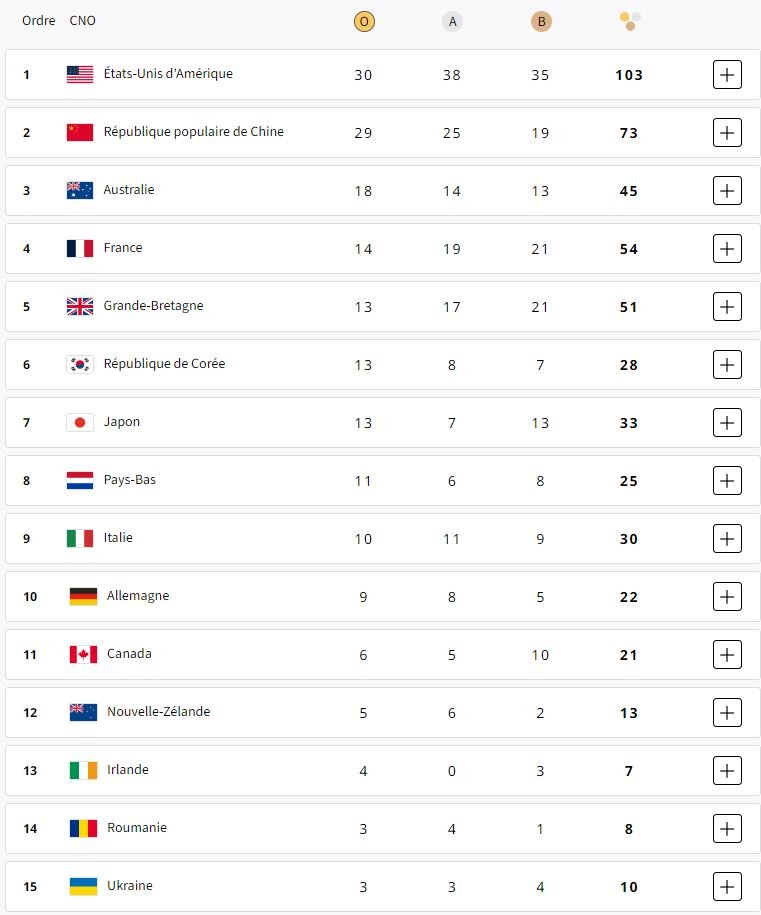The image size is (761, 915).
Task: Expand the Irlande row details
Action: 727,771
